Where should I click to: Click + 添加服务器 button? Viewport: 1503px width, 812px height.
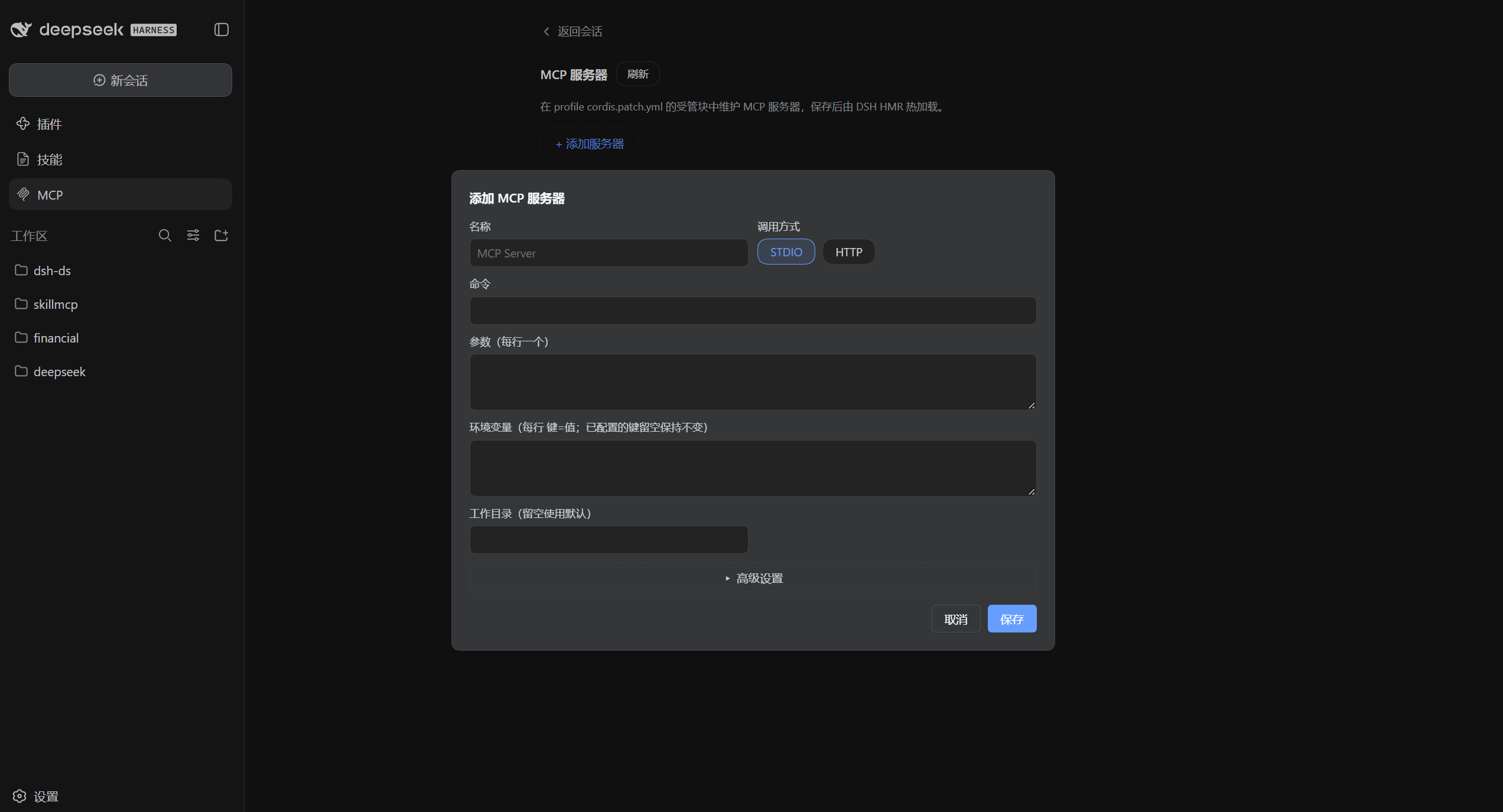click(590, 144)
